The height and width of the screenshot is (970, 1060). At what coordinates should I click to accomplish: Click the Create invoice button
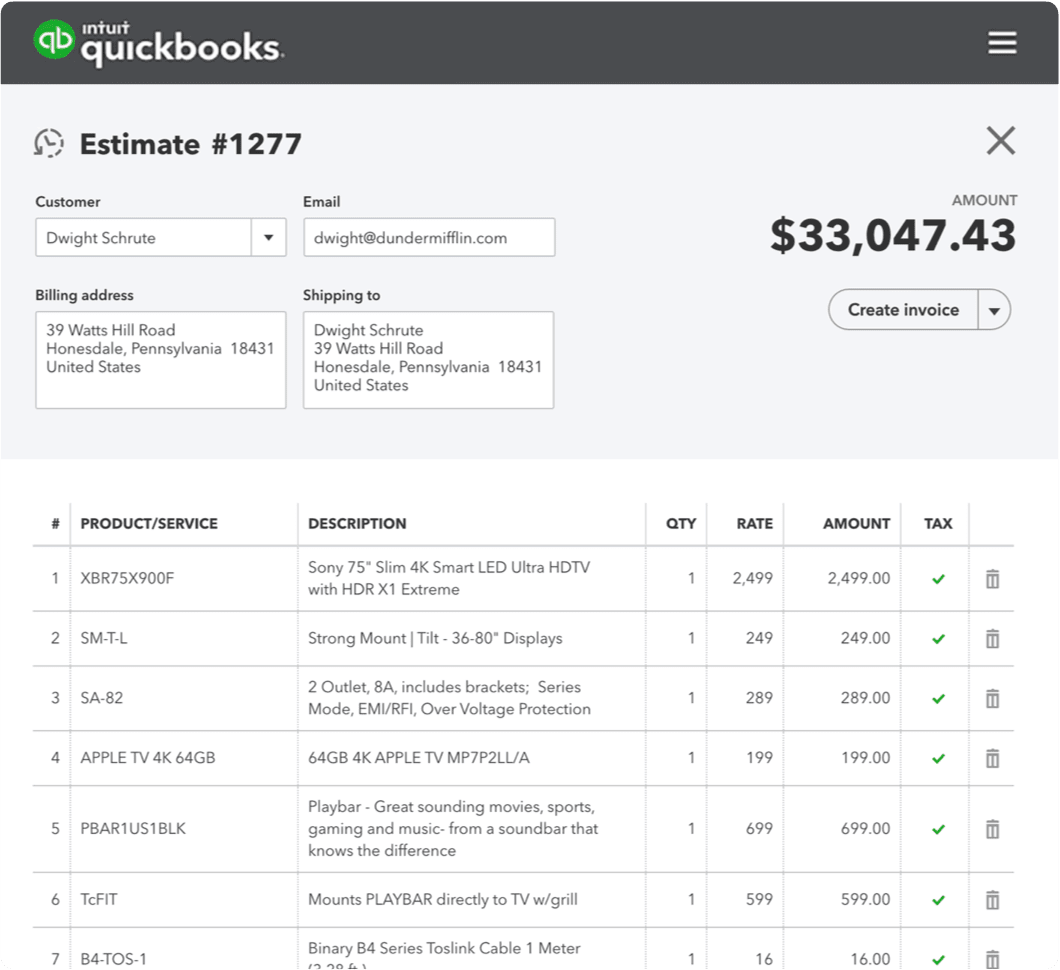903,310
